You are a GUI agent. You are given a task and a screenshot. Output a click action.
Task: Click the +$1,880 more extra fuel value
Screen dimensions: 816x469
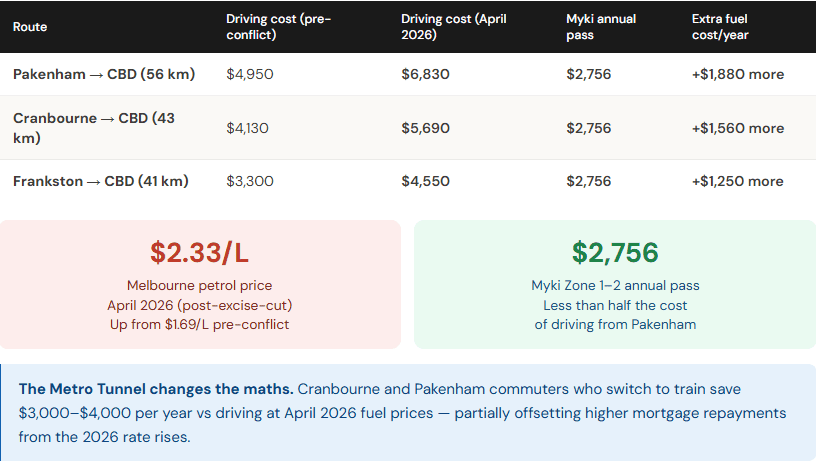pyautogui.click(x=737, y=74)
